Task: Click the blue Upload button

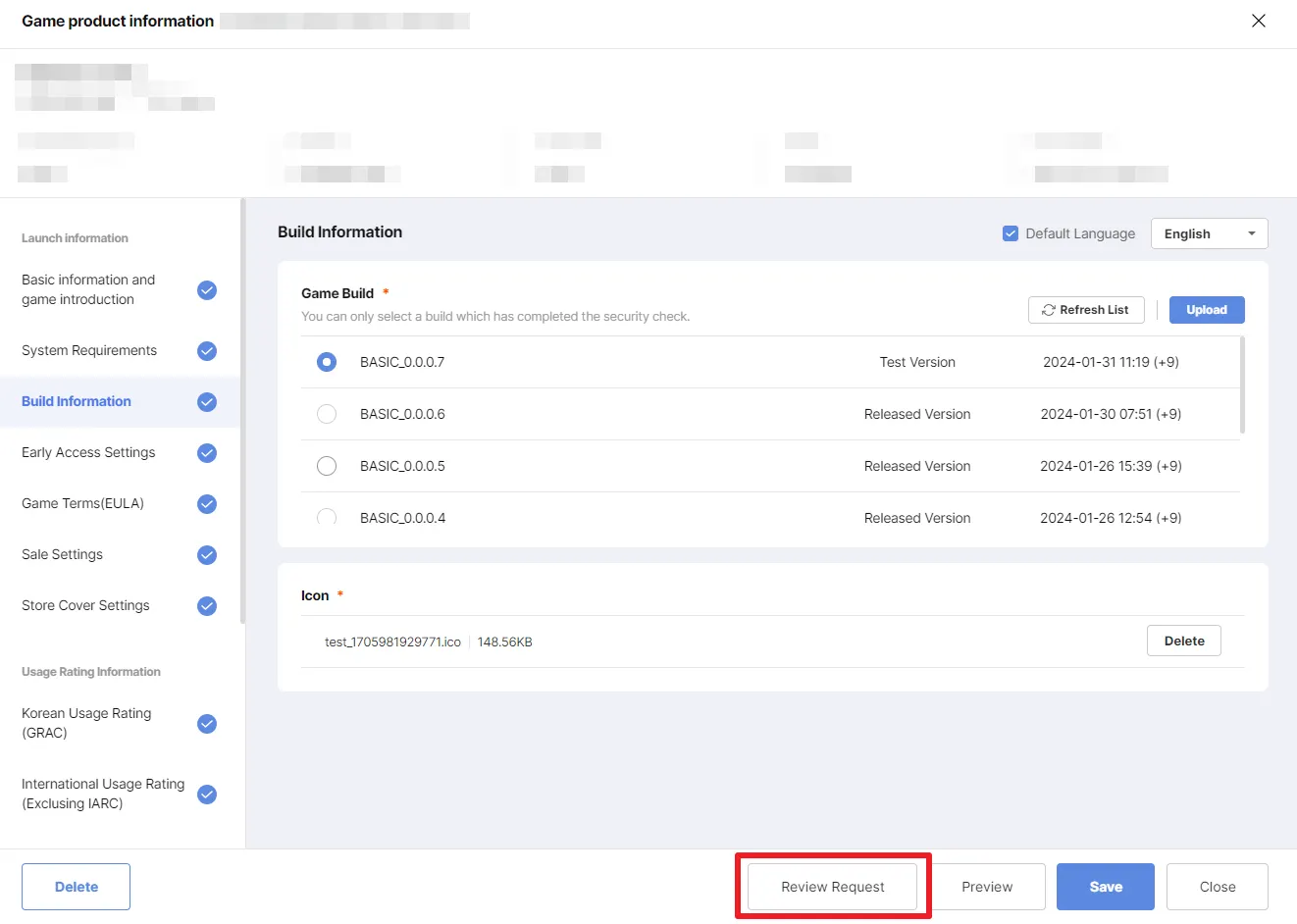Action: (1206, 310)
